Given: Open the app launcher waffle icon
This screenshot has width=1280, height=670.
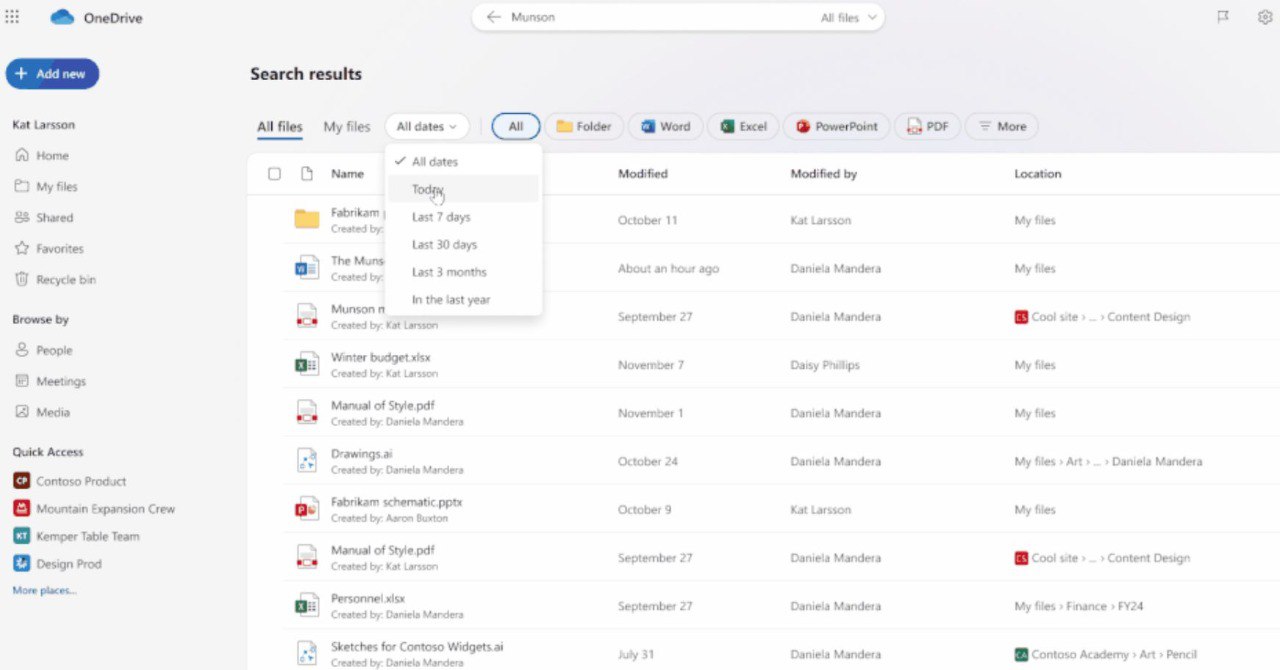Looking at the screenshot, I should [12, 17].
